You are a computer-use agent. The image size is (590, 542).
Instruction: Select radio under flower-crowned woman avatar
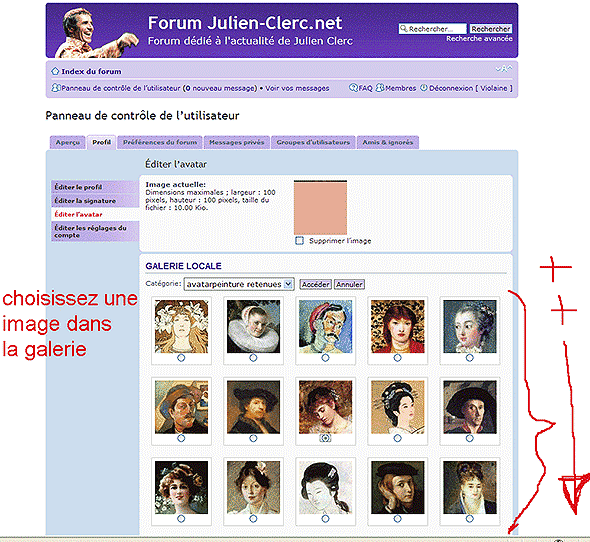[x=181, y=358]
